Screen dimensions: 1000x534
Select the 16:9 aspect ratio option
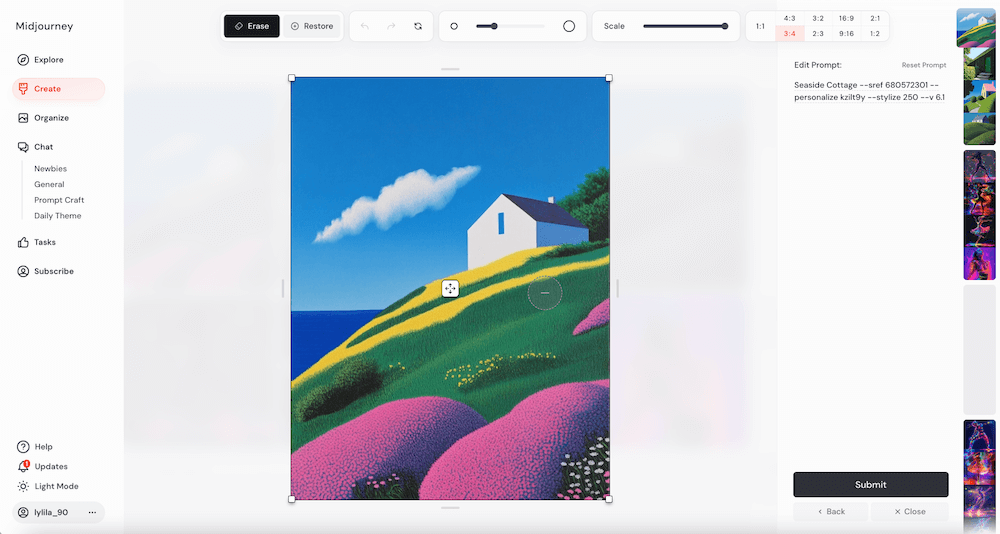(846, 18)
